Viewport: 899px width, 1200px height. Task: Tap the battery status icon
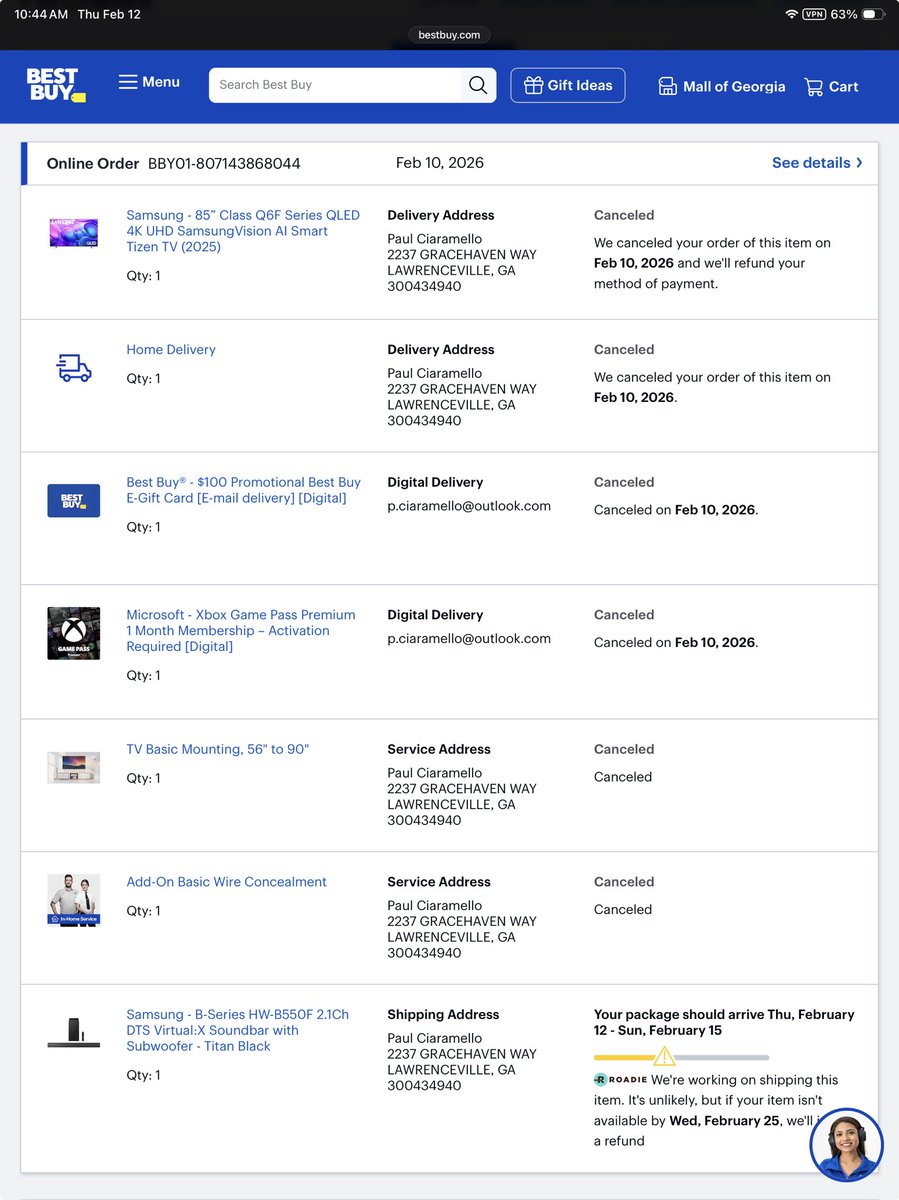pos(873,14)
